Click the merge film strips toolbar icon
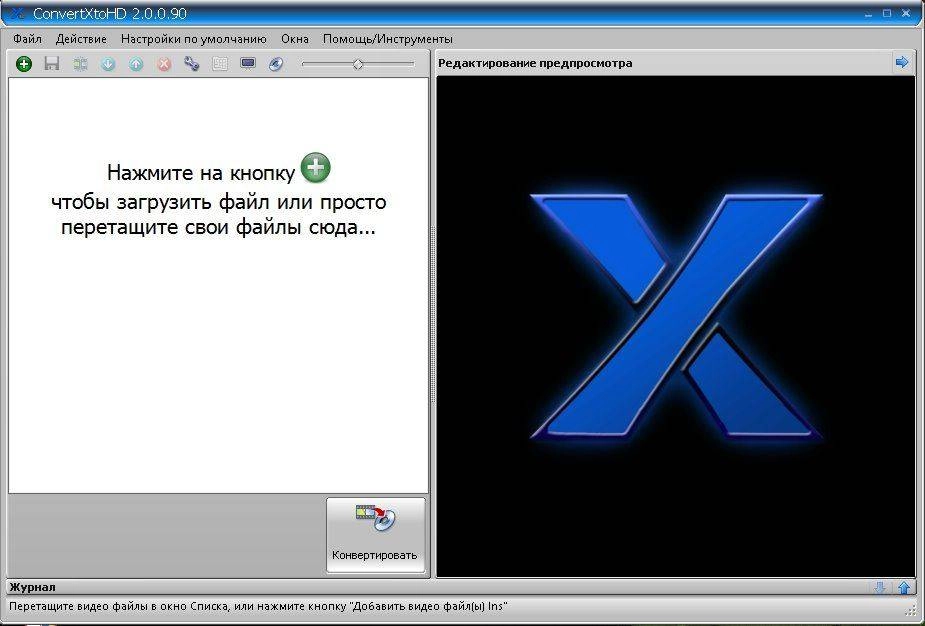This screenshot has height=626, width=925. coord(80,64)
